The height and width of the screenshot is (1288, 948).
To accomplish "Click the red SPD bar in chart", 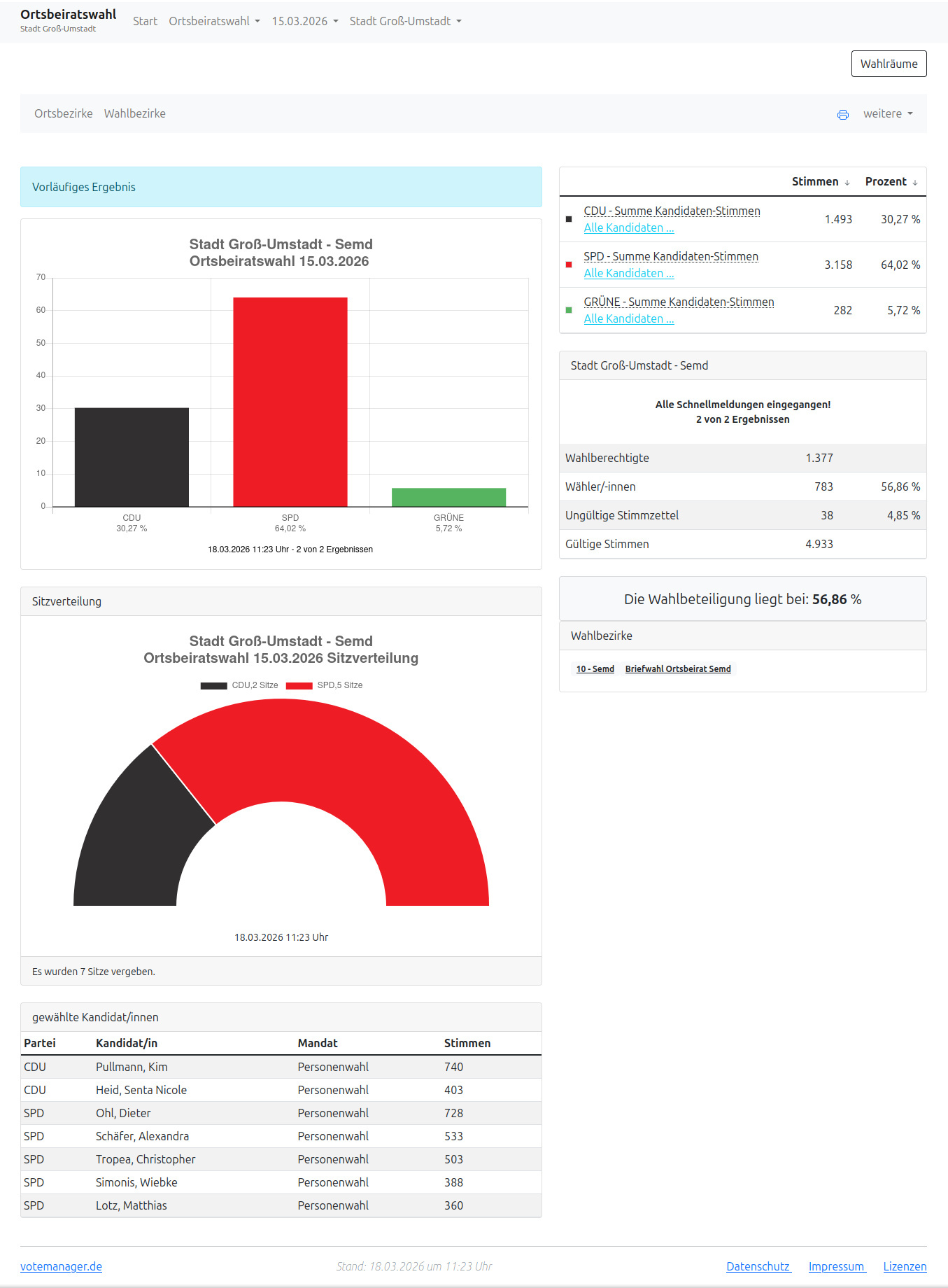I will [290, 402].
